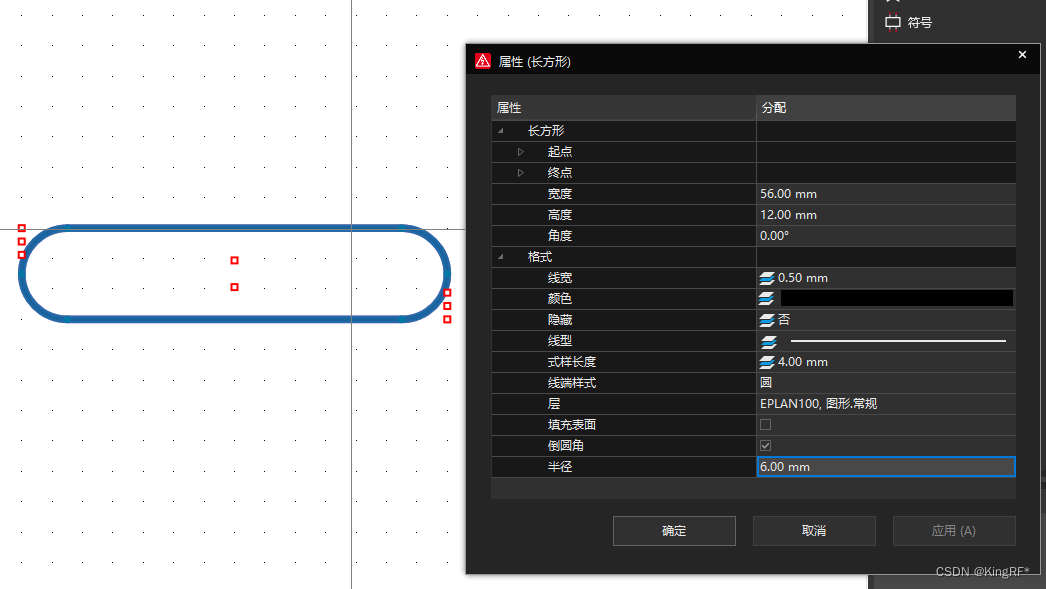Click the 分配 column header
The image size is (1046, 589).
[886, 108]
